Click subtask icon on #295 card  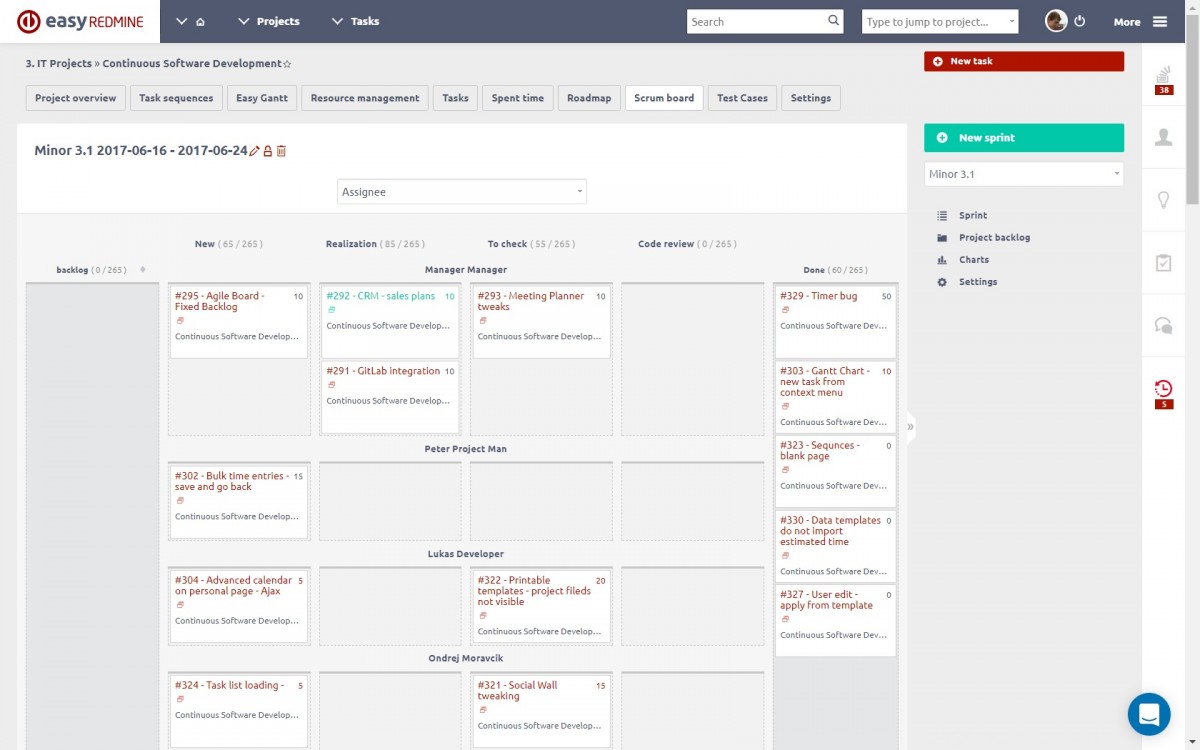180,321
